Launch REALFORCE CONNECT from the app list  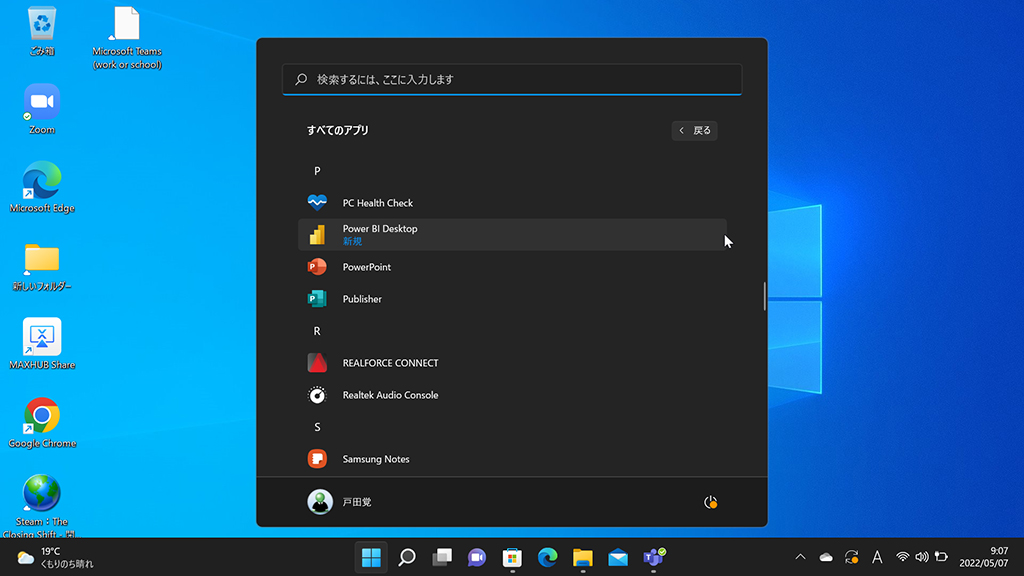click(x=512, y=362)
